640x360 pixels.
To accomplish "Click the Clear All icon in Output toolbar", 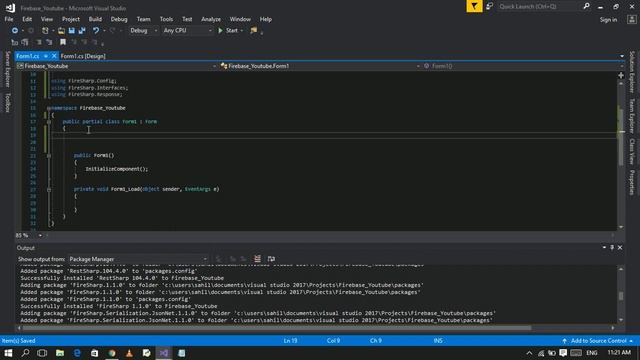I will click(x=257, y=259).
